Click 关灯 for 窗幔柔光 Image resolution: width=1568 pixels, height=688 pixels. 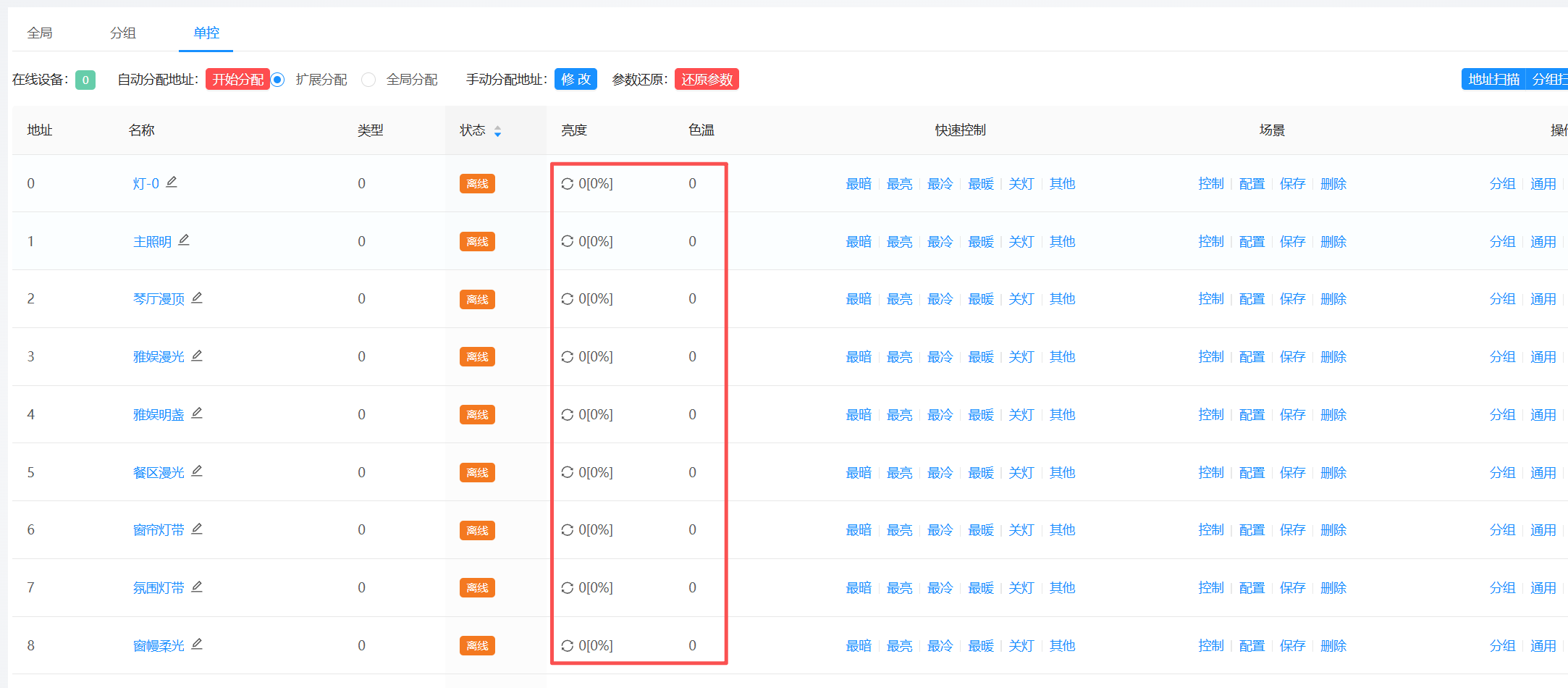pos(1021,646)
